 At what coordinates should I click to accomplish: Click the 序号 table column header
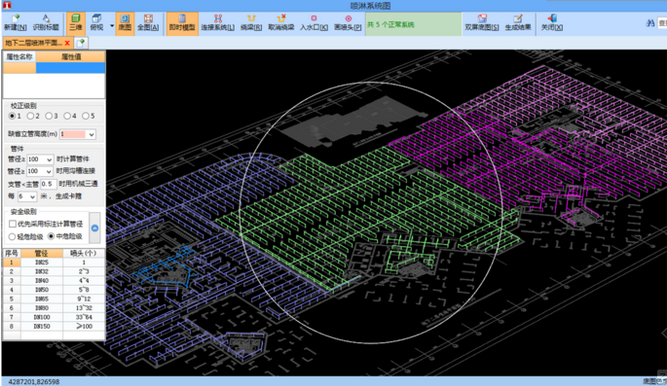click(11, 253)
